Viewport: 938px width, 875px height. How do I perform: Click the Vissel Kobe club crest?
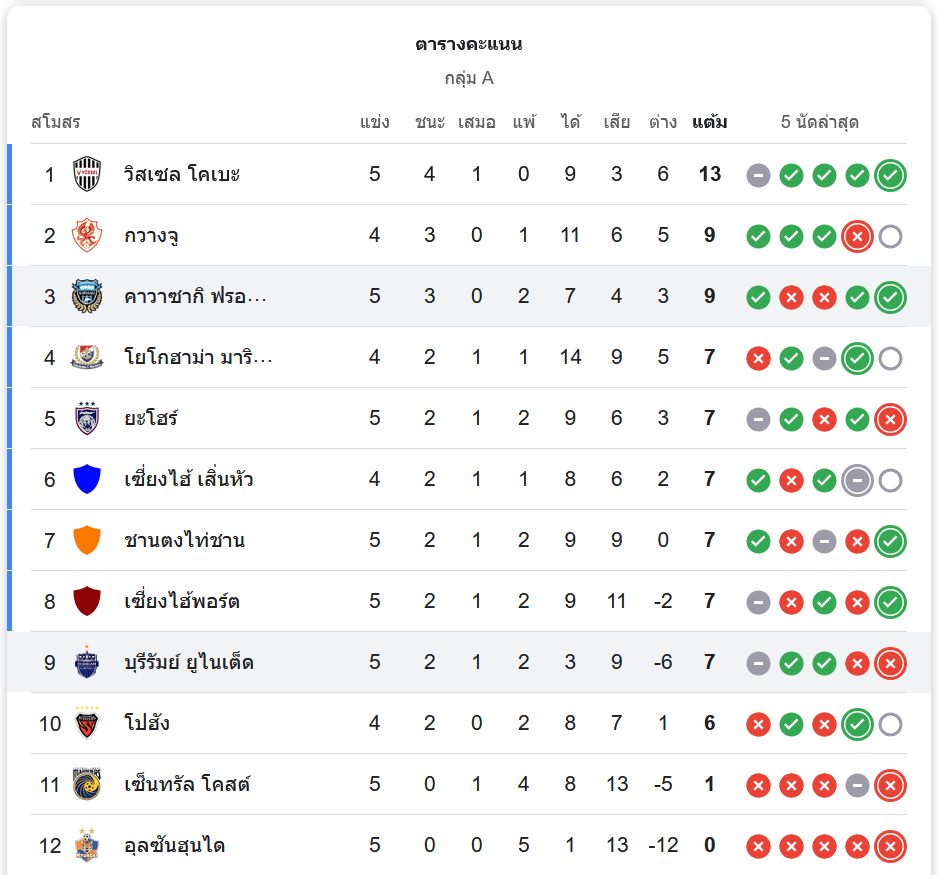pyautogui.click(x=87, y=175)
